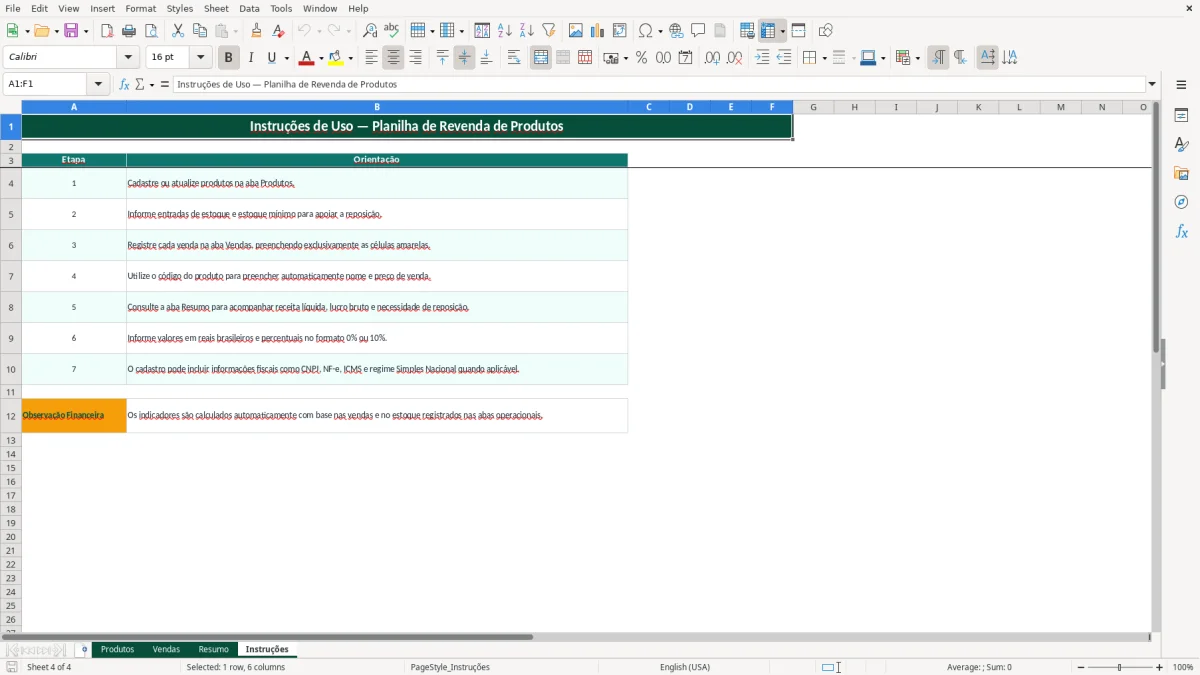Image resolution: width=1200 pixels, height=675 pixels.
Task: Open the sidebar Gallery deck
Action: [1181, 173]
